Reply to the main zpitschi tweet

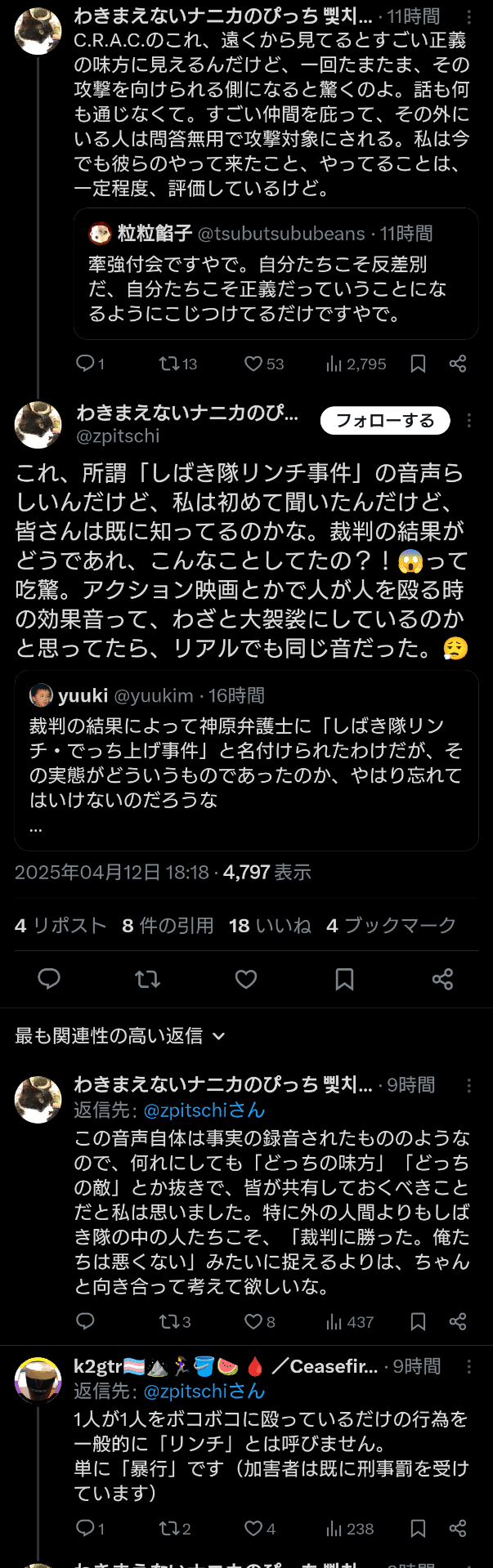pyautogui.click(x=49, y=979)
